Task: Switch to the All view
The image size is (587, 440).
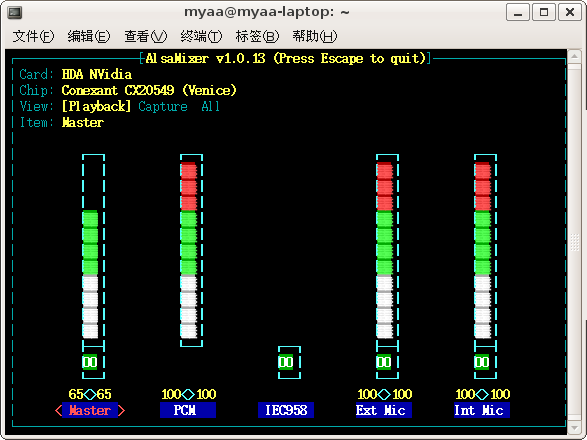Action: (x=210, y=106)
